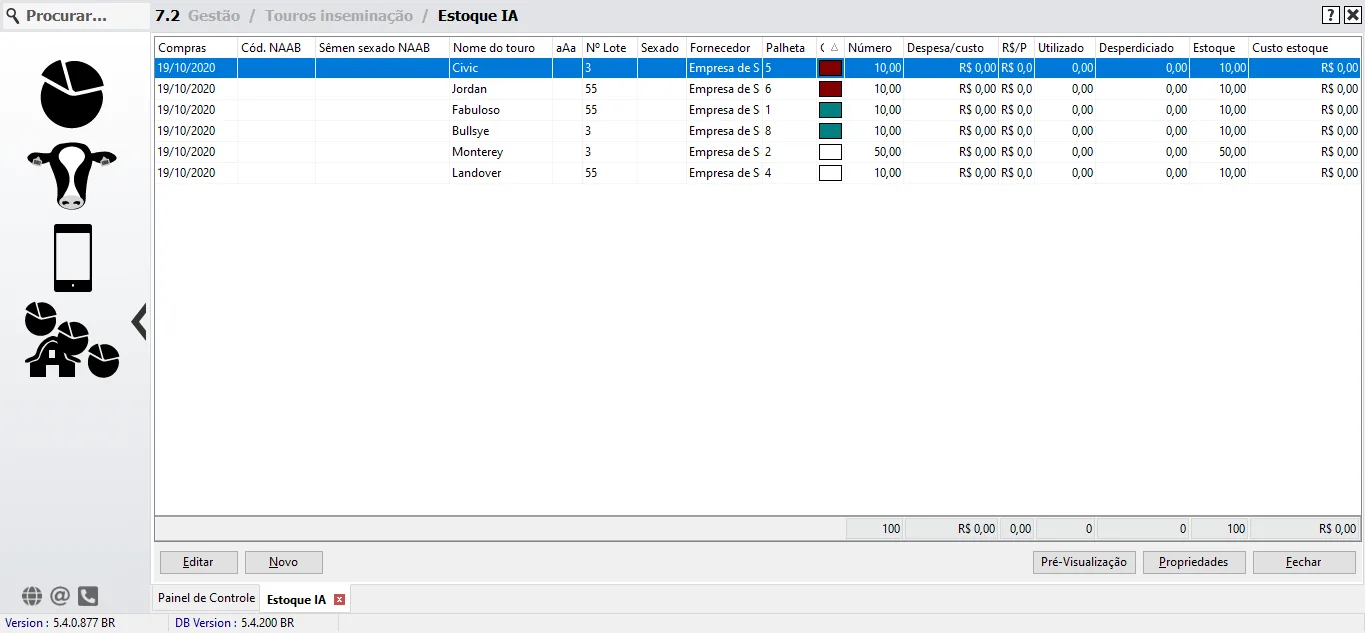Collapse the sidebar with the left chevron
The height and width of the screenshot is (633, 1365).
[x=139, y=322]
